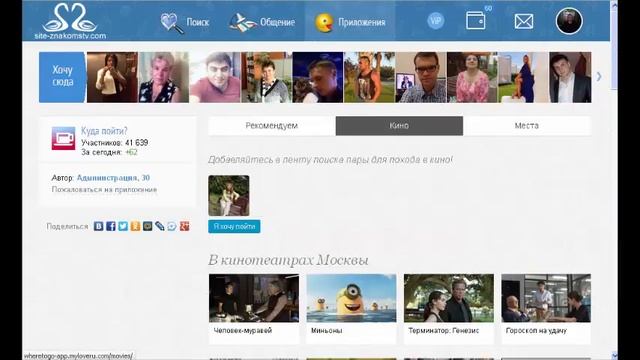Image resolution: width=640 pixels, height=360 pixels.
Task: Share via the light-blue round icon
Action: pos(172,226)
